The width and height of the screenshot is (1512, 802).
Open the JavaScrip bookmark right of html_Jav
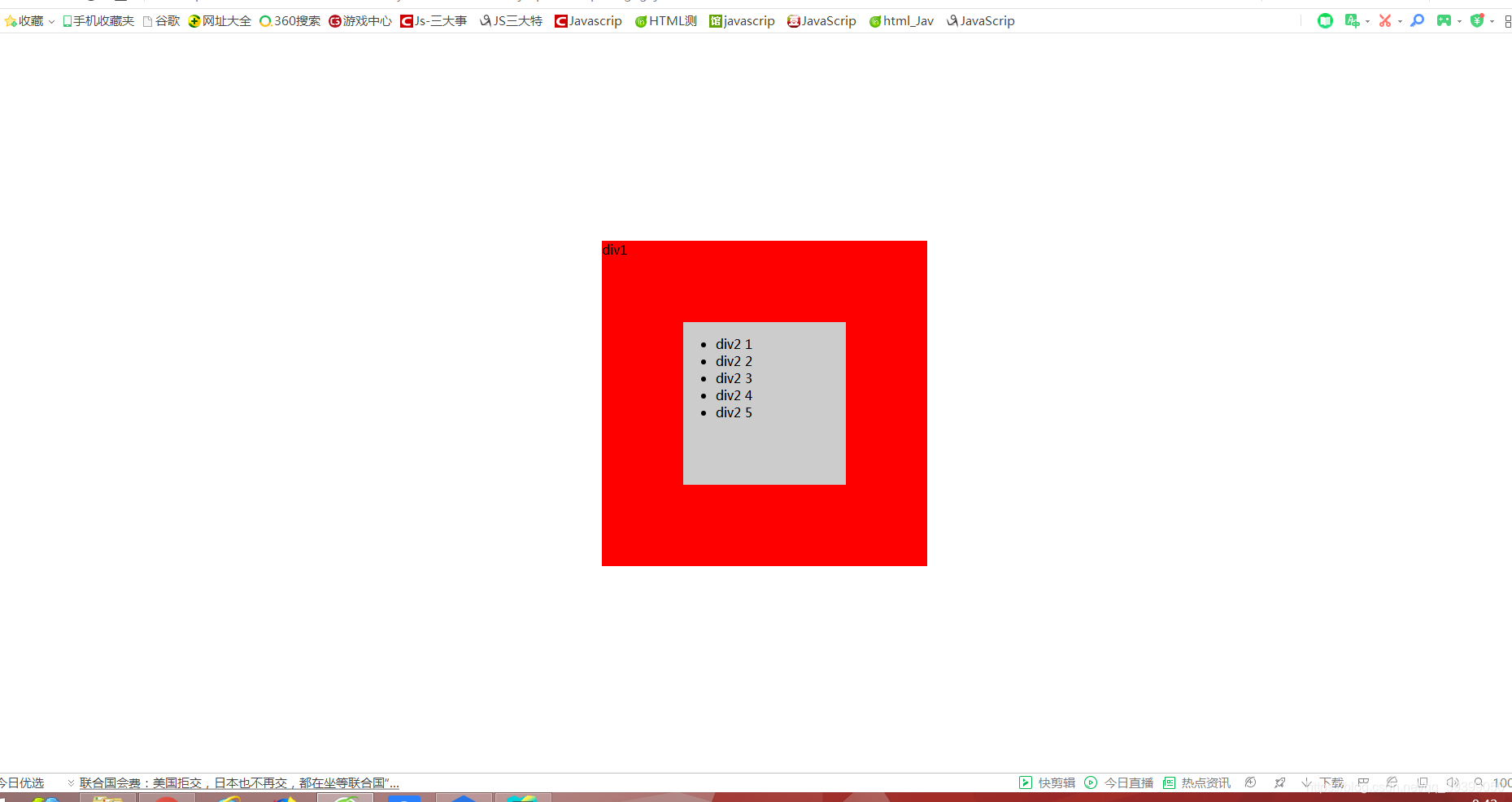point(980,21)
